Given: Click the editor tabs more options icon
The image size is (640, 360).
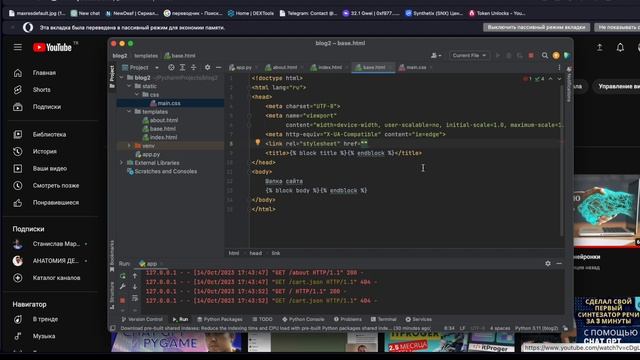Looking at the screenshot, I should (559, 68).
